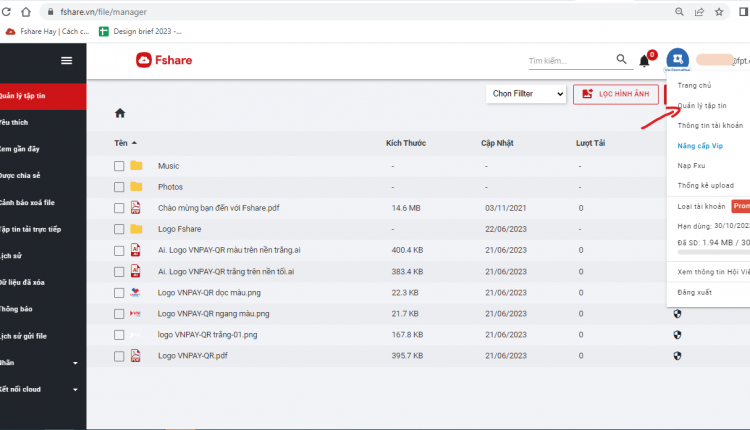Open Nạp Fxu in user menu
Image resolution: width=750 pixels, height=430 pixels.
[x=691, y=165]
